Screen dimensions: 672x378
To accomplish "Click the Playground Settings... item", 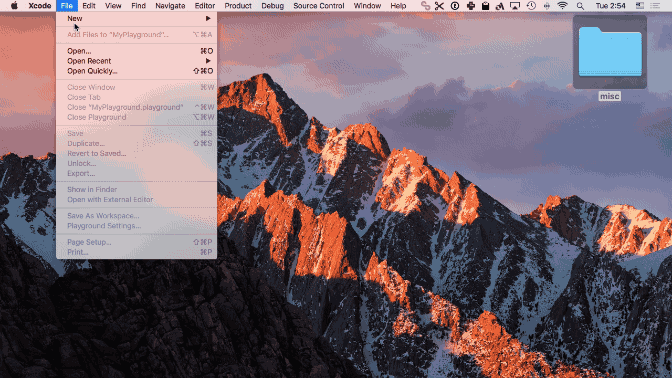I will click(x=136, y=226).
